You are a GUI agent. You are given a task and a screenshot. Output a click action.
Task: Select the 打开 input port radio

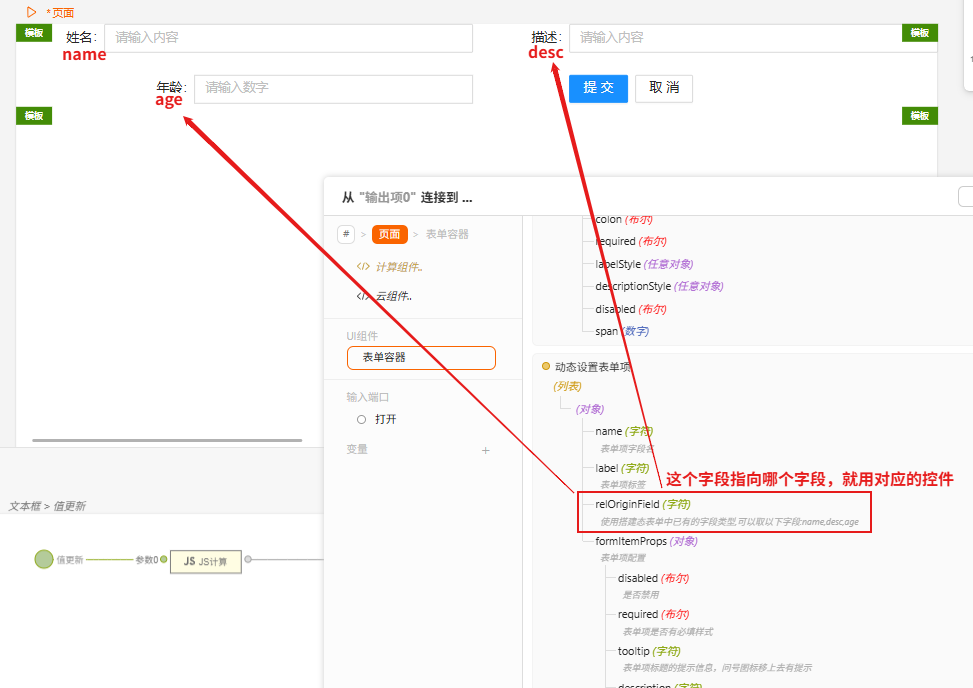click(x=361, y=420)
